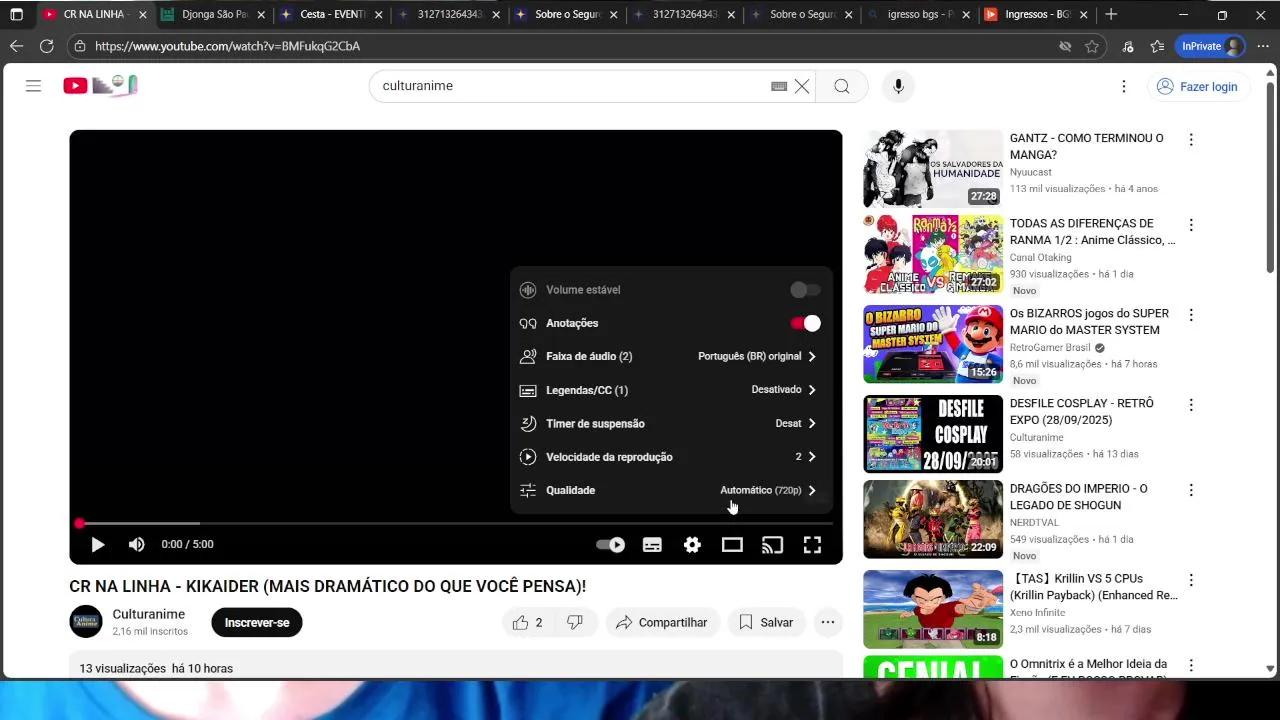Switch to the igresso bgs tab
This screenshot has height=720, width=1280.
point(918,15)
